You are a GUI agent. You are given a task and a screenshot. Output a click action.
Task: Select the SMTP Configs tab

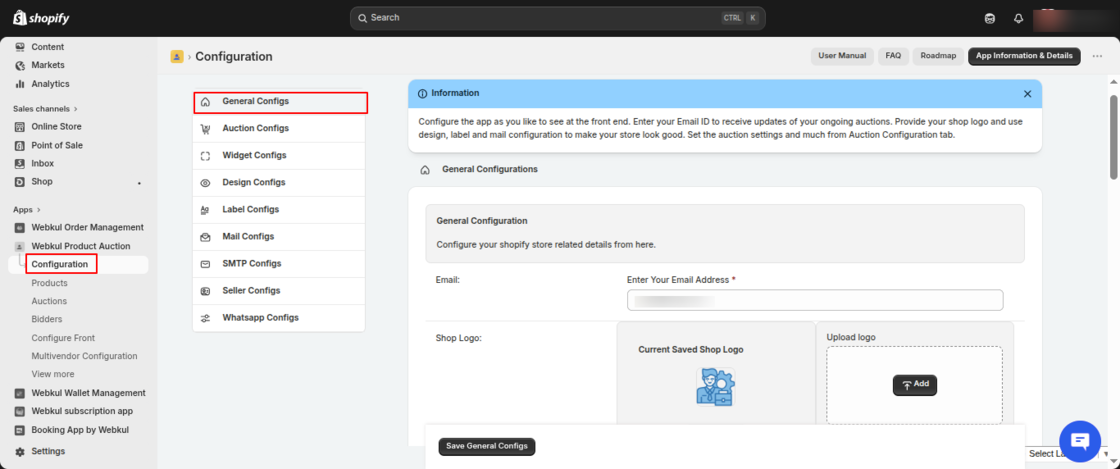(x=279, y=264)
